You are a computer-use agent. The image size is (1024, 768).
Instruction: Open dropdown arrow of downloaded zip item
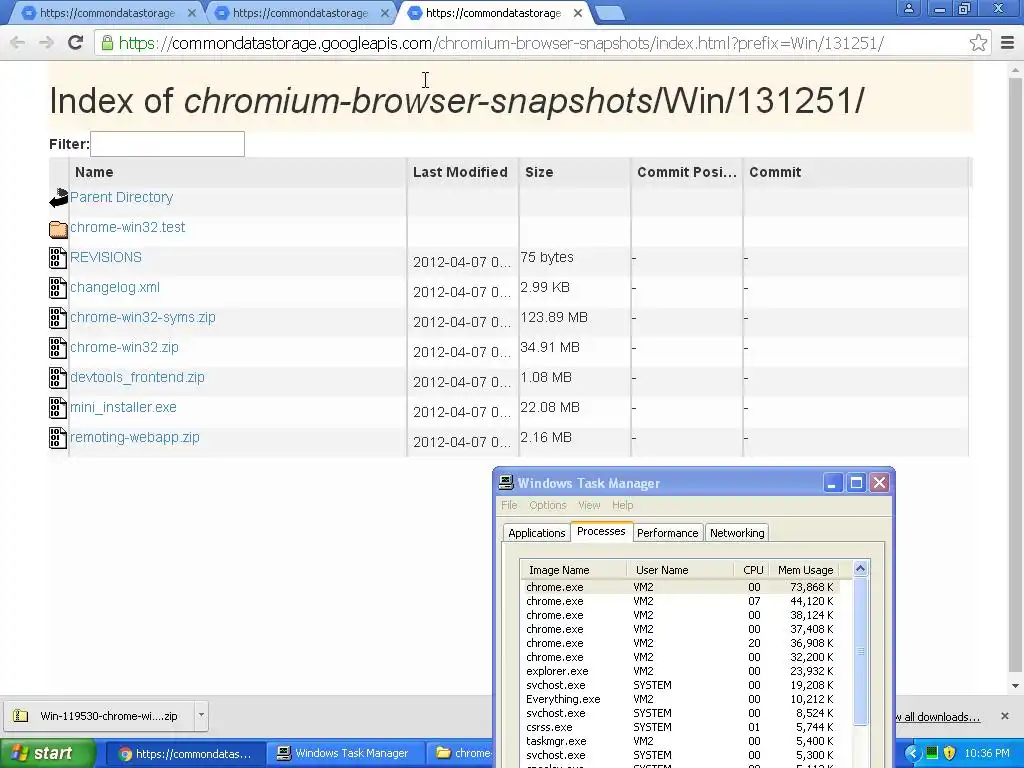[201, 715]
